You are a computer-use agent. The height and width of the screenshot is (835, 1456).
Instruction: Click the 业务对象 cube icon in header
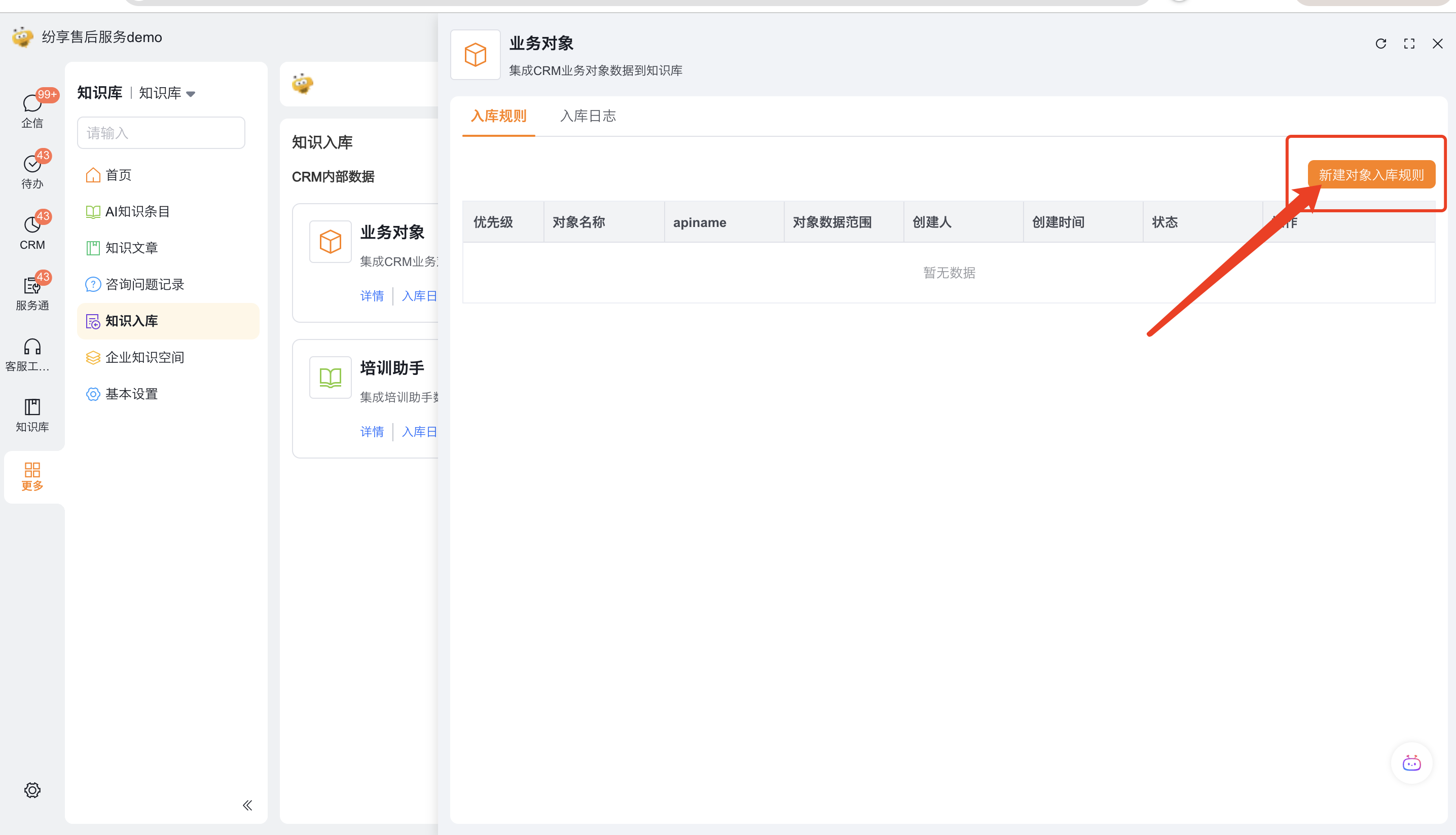[x=475, y=55]
